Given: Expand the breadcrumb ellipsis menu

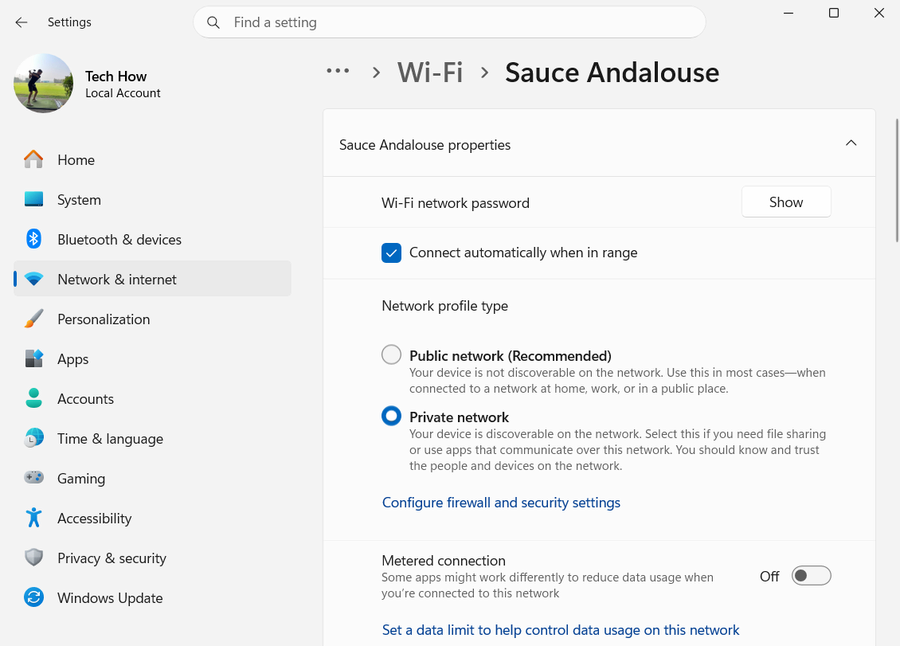Looking at the screenshot, I should (x=338, y=71).
